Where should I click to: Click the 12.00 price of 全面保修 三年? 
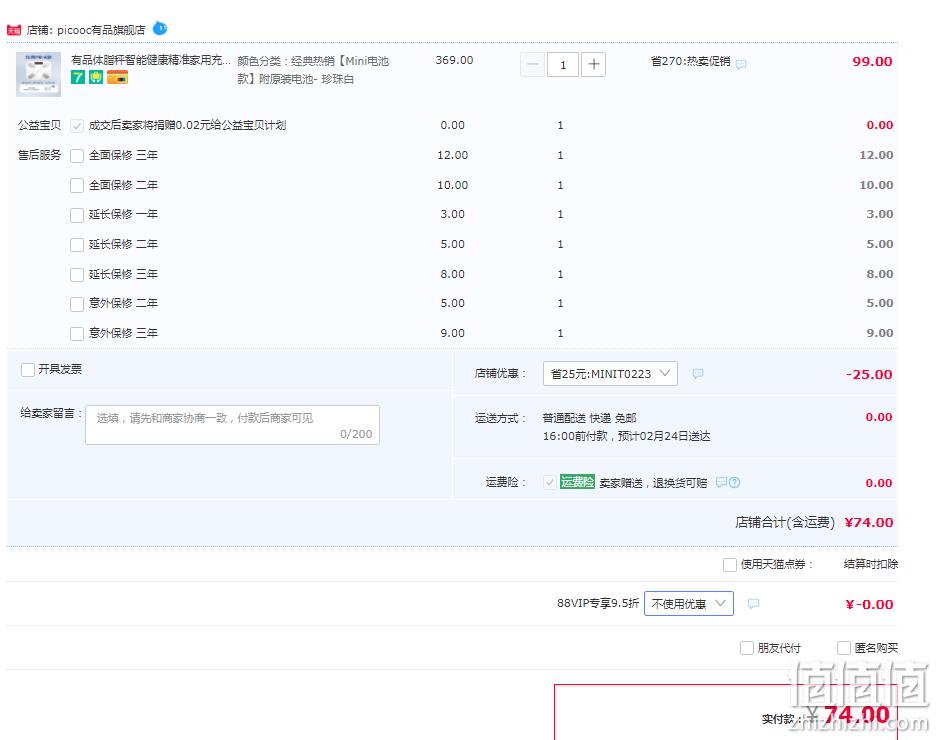452,155
